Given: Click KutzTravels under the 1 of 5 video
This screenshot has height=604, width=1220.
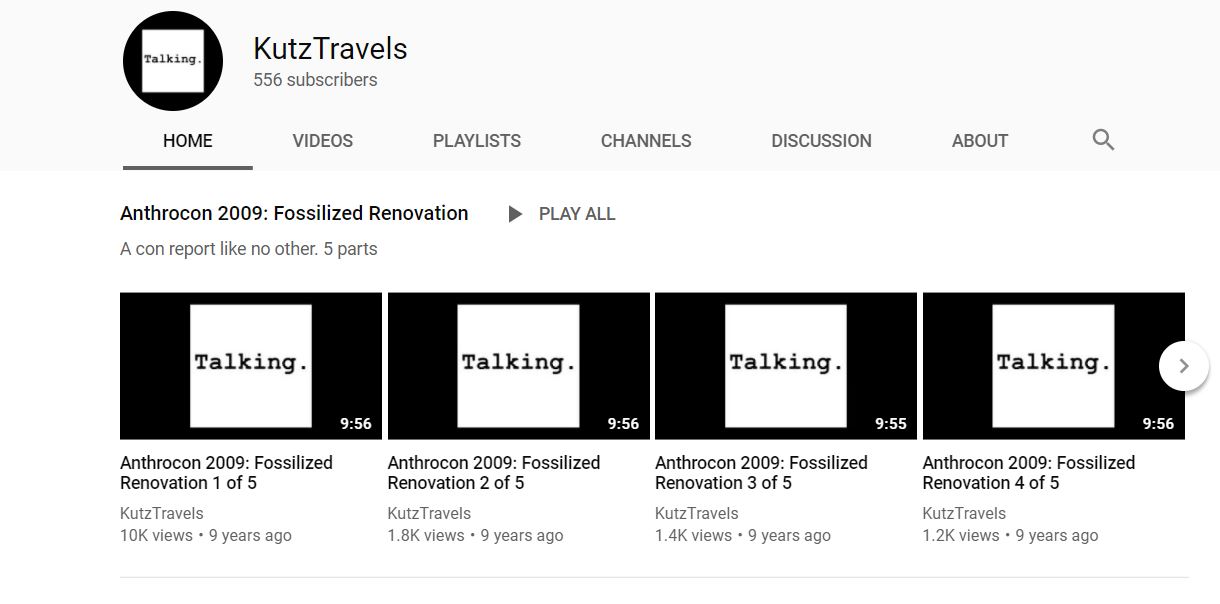Looking at the screenshot, I should [162, 513].
